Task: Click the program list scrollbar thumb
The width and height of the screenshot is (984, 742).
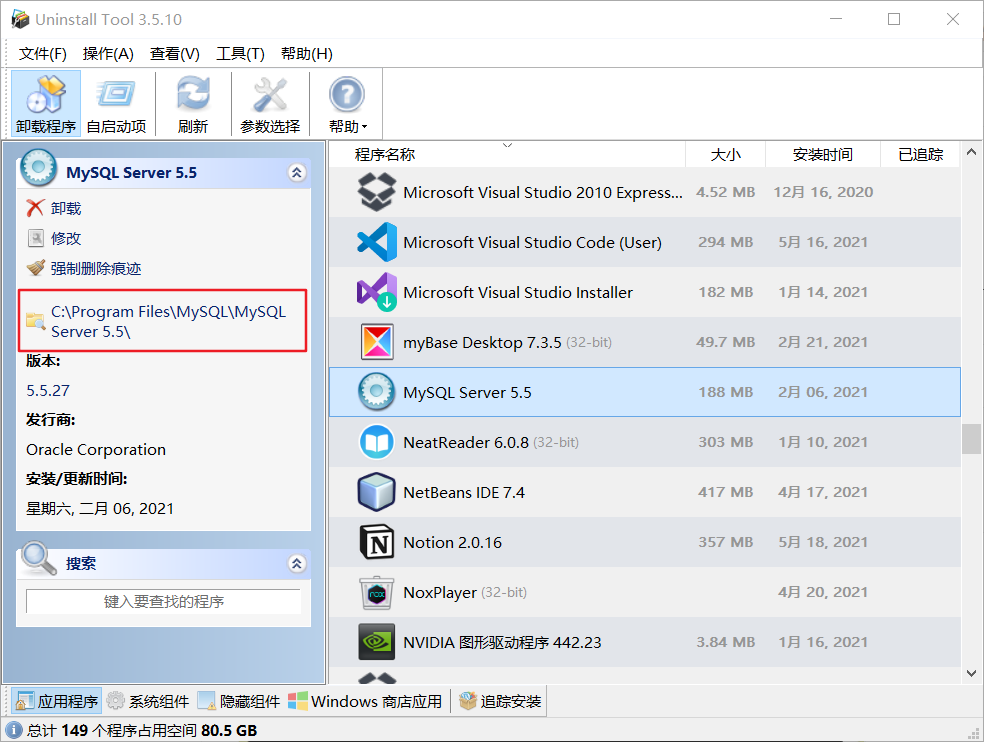Action: (971, 439)
